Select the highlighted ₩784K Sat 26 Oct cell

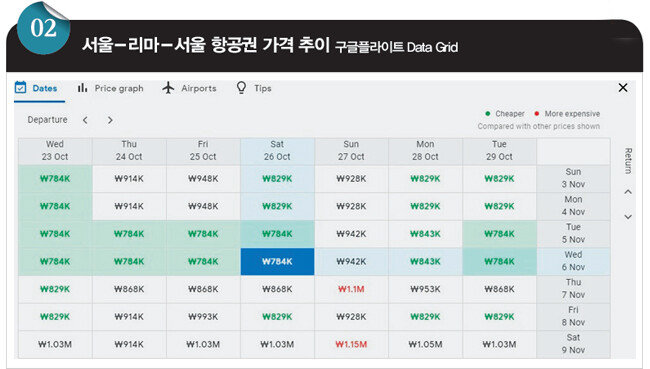277,262
